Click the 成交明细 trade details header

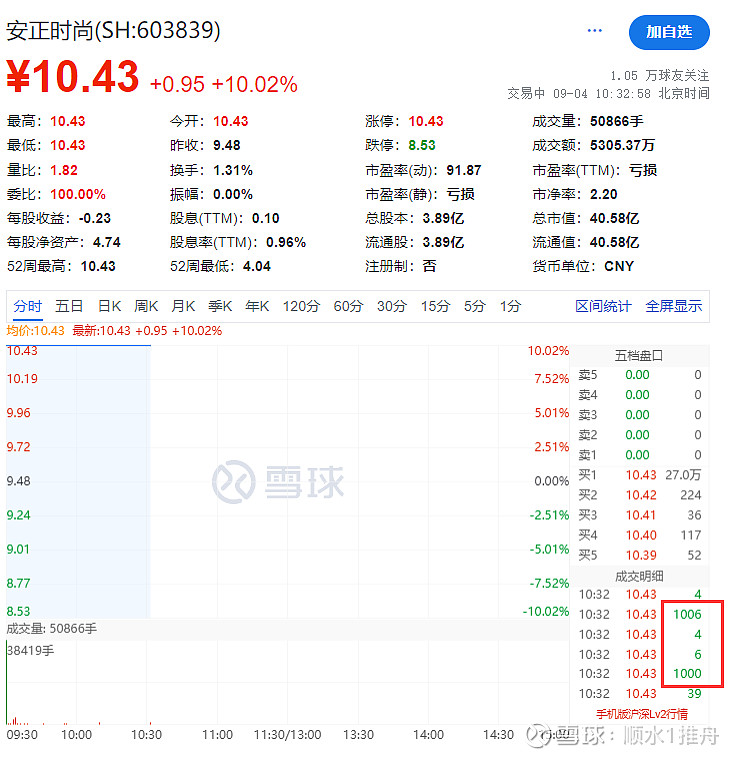click(639, 576)
